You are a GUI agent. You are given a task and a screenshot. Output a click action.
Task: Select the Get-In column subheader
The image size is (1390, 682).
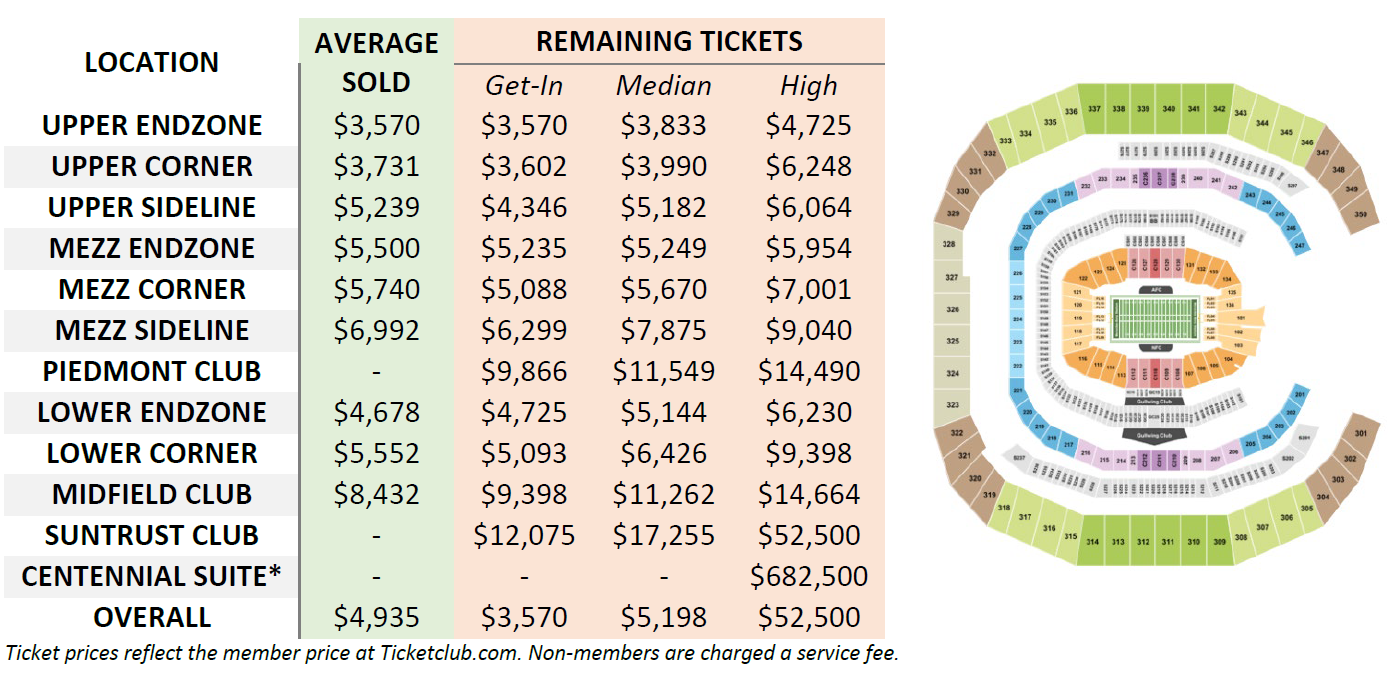[523, 86]
